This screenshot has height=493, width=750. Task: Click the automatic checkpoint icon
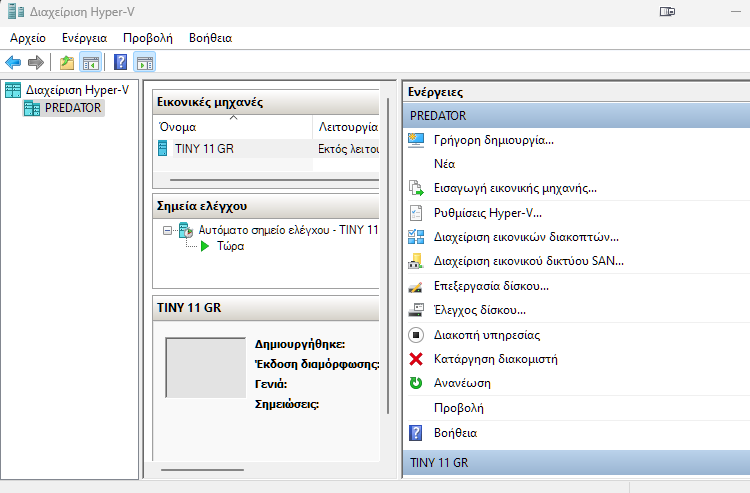[186, 230]
